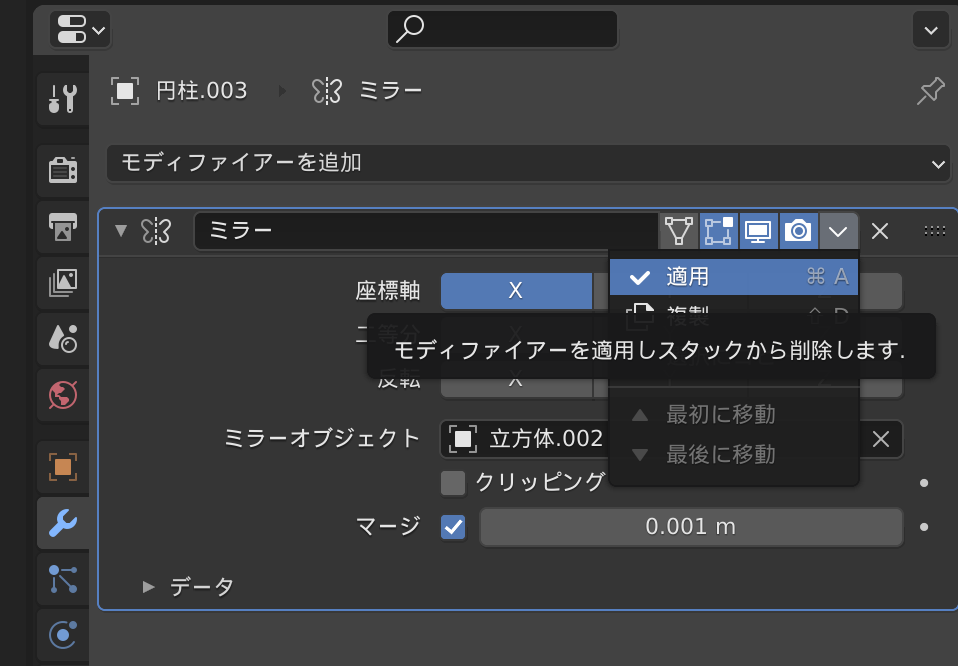Open the Particles properties tab

(62, 579)
